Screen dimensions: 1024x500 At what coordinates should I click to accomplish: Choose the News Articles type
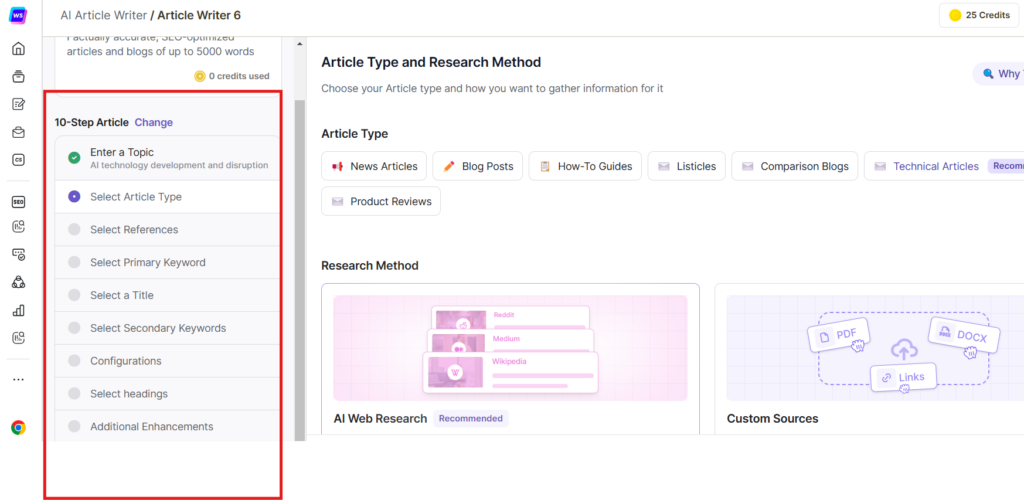click(374, 166)
